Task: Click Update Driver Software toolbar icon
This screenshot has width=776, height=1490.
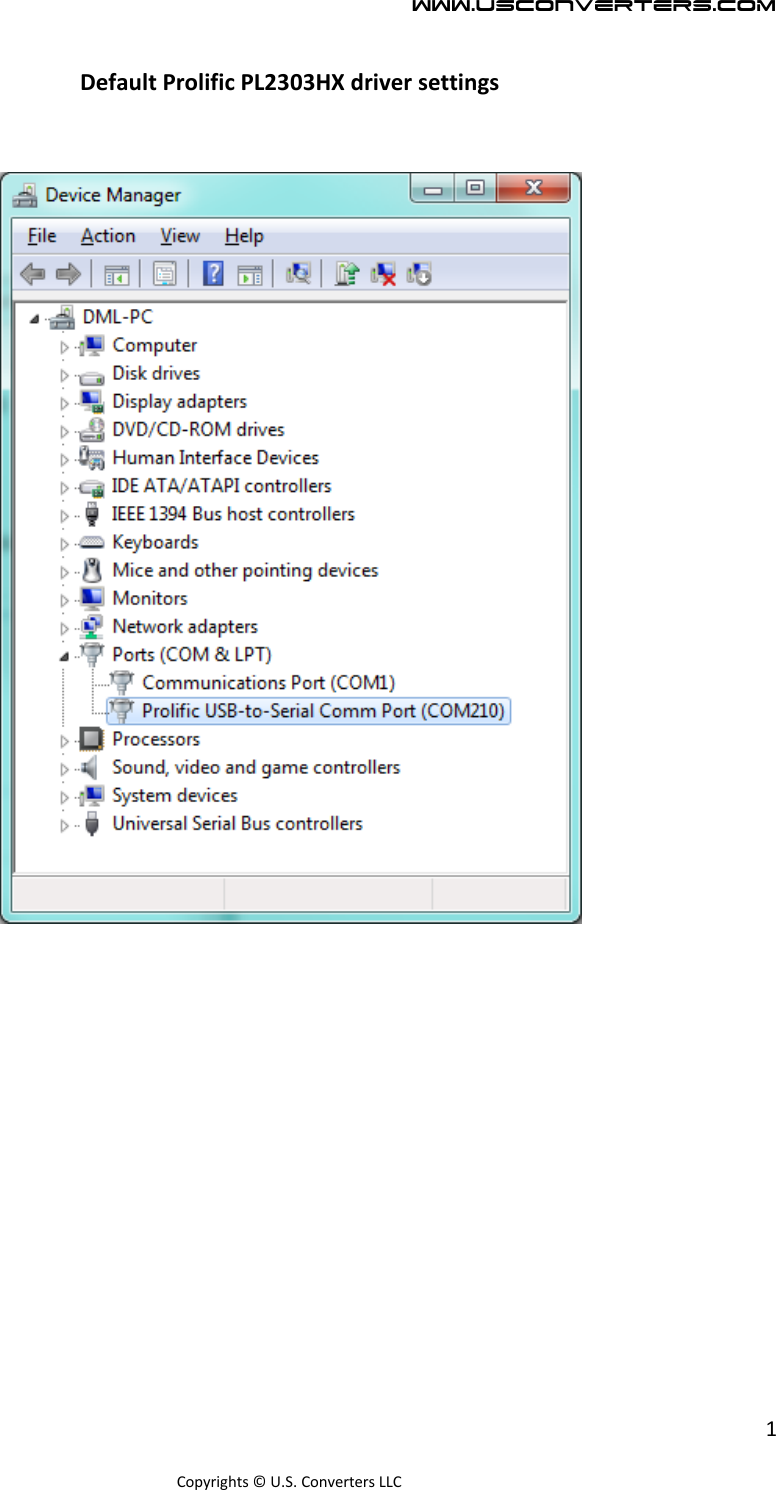Action: coord(347,273)
